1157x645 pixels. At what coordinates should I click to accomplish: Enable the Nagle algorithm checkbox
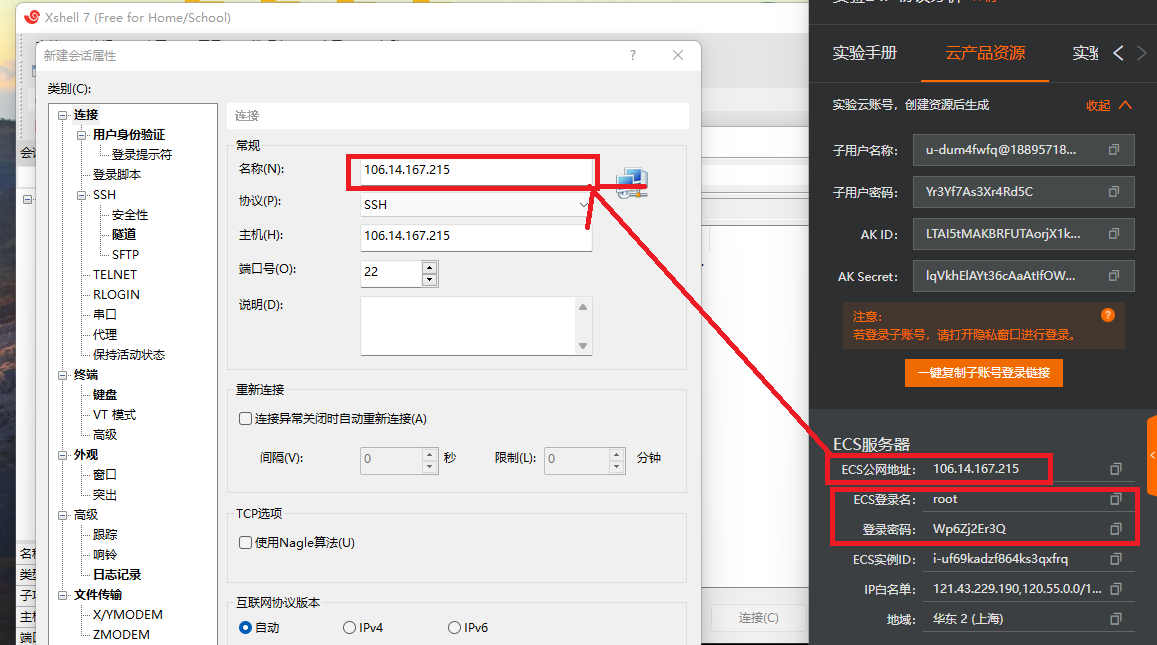click(x=245, y=542)
